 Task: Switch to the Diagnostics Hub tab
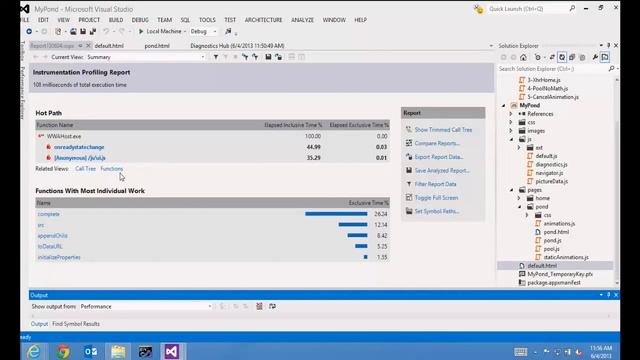237,46
